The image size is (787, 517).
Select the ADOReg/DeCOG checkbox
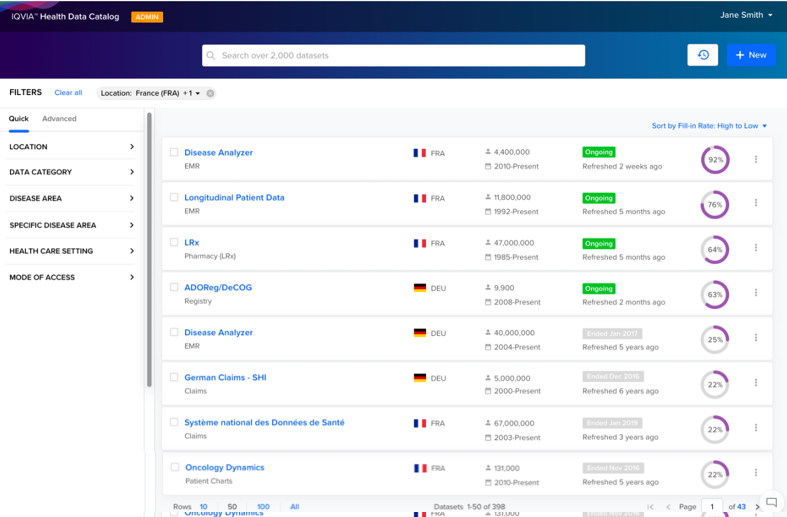pyautogui.click(x=174, y=287)
